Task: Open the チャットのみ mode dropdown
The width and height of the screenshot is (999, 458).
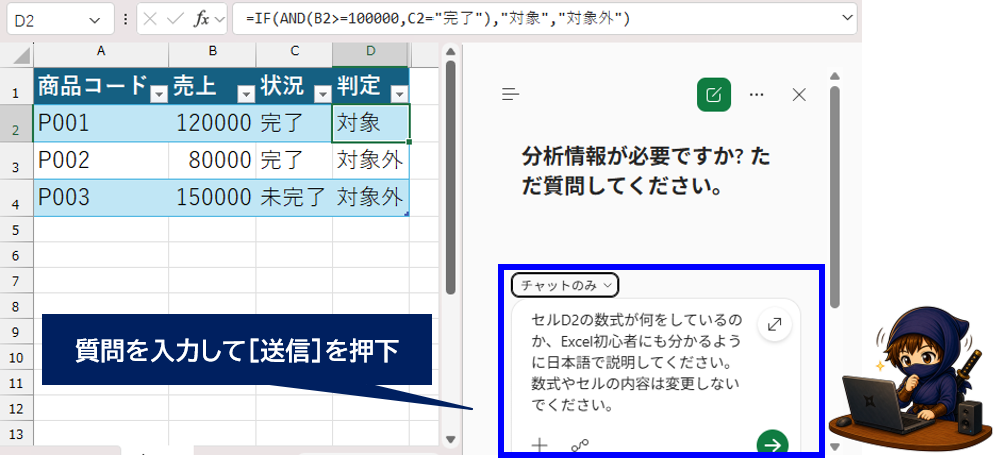Action: coord(565,286)
